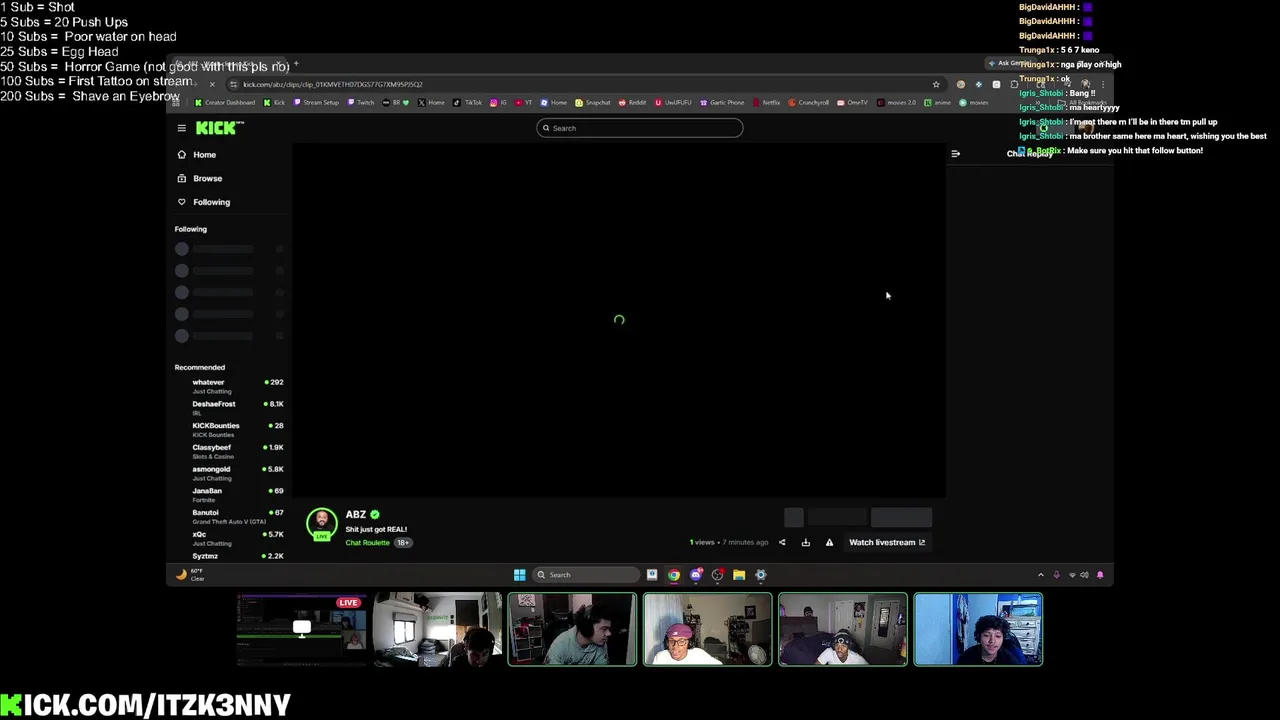Open recommended channel Classybeef
Screen dimensions: 1280x720
click(229, 451)
